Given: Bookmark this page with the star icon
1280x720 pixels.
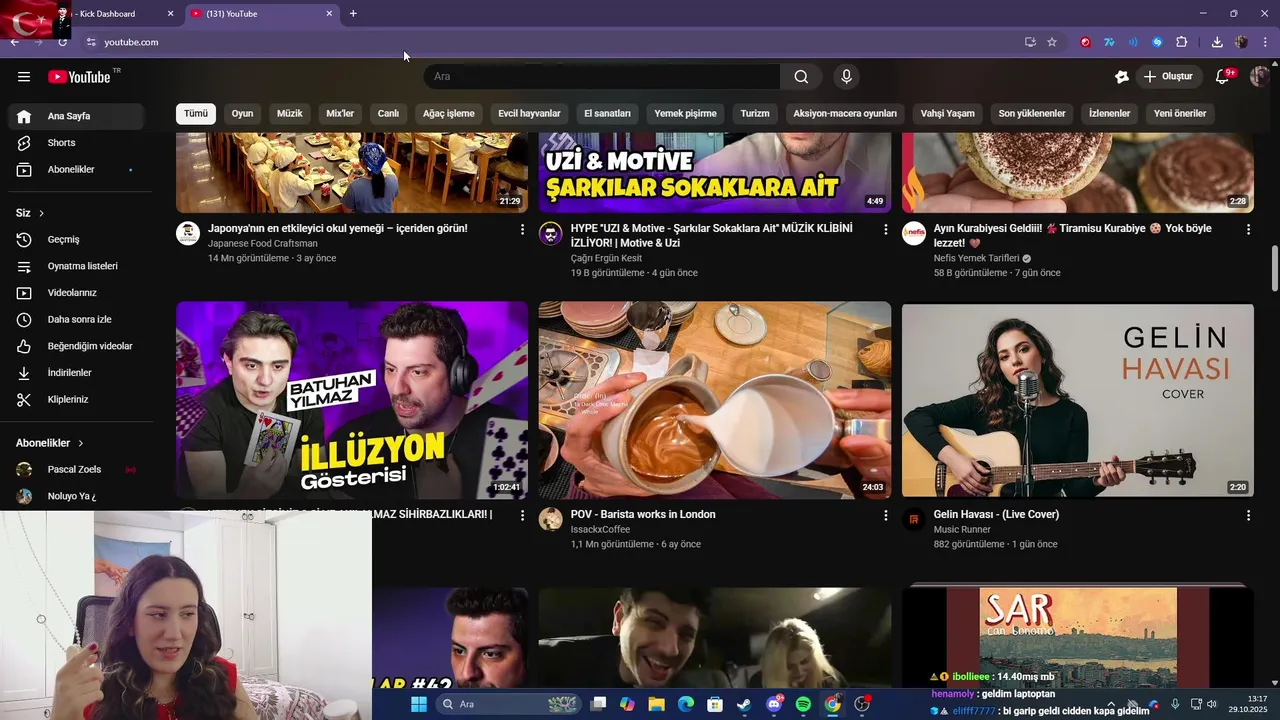Looking at the screenshot, I should 1052,42.
